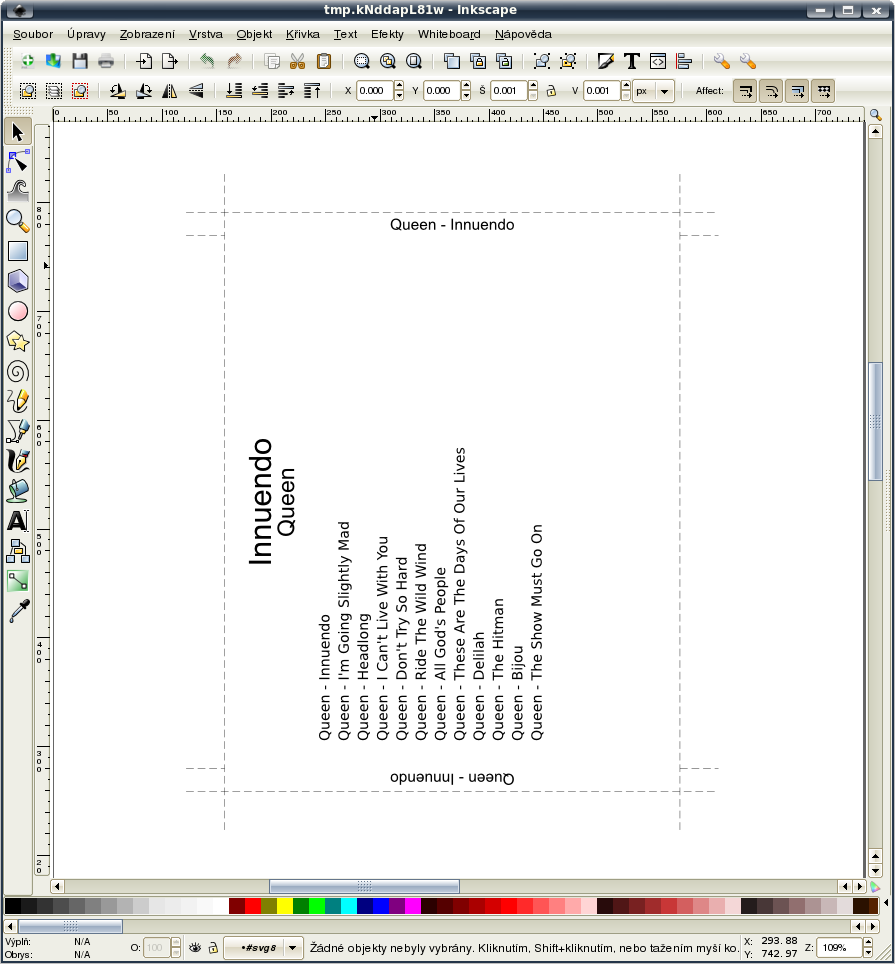
Task: Toggle current layer lock
Action: [213, 947]
